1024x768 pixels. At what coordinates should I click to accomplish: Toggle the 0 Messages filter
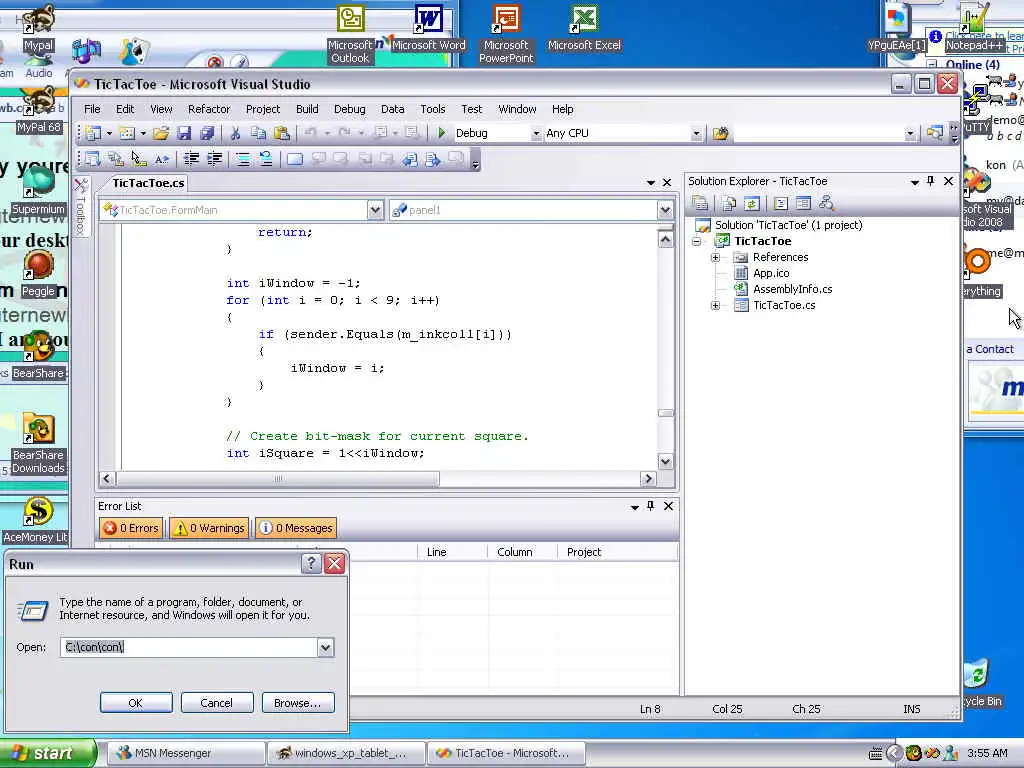coord(296,528)
